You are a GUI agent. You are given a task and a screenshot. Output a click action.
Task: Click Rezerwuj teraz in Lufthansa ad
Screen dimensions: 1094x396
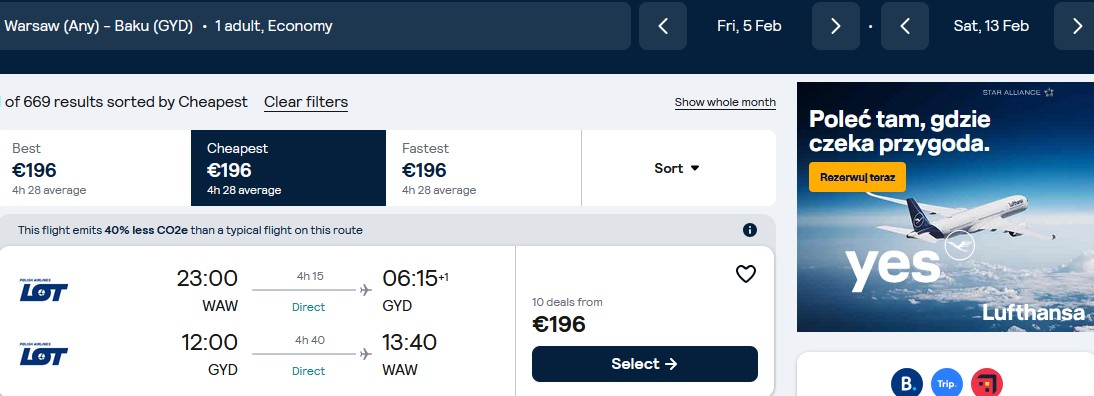(857, 177)
